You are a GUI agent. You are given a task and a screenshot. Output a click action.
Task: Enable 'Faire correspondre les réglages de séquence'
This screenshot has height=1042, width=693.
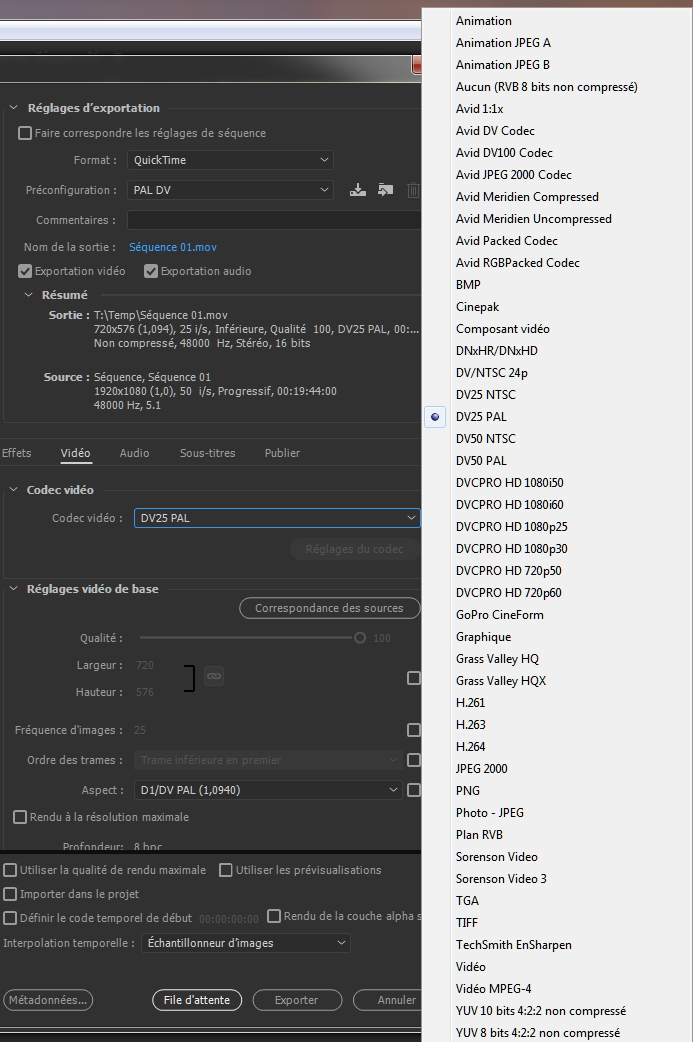pyautogui.click(x=25, y=133)
